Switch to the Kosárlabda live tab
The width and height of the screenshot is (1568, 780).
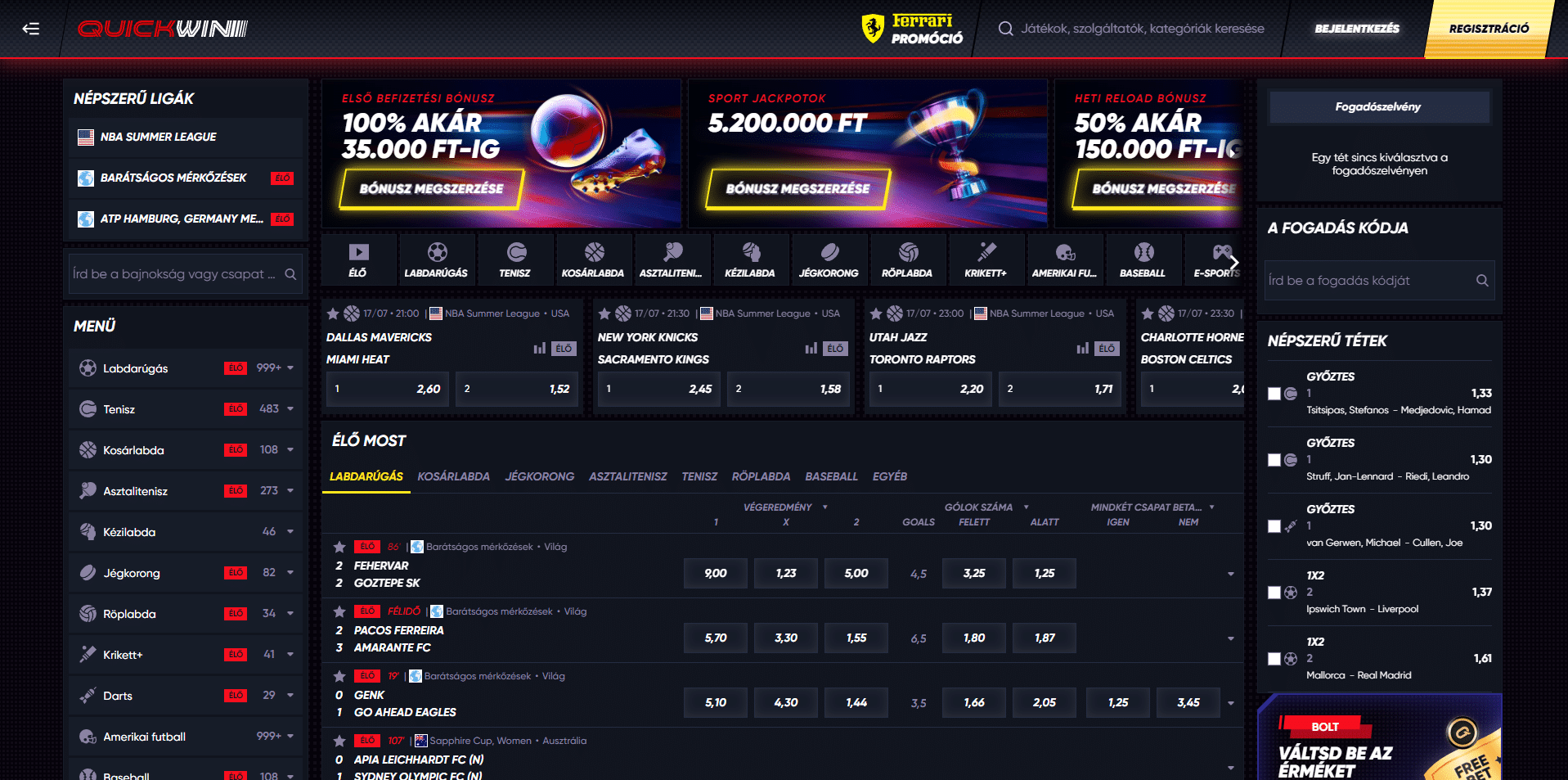coord(454,476)
